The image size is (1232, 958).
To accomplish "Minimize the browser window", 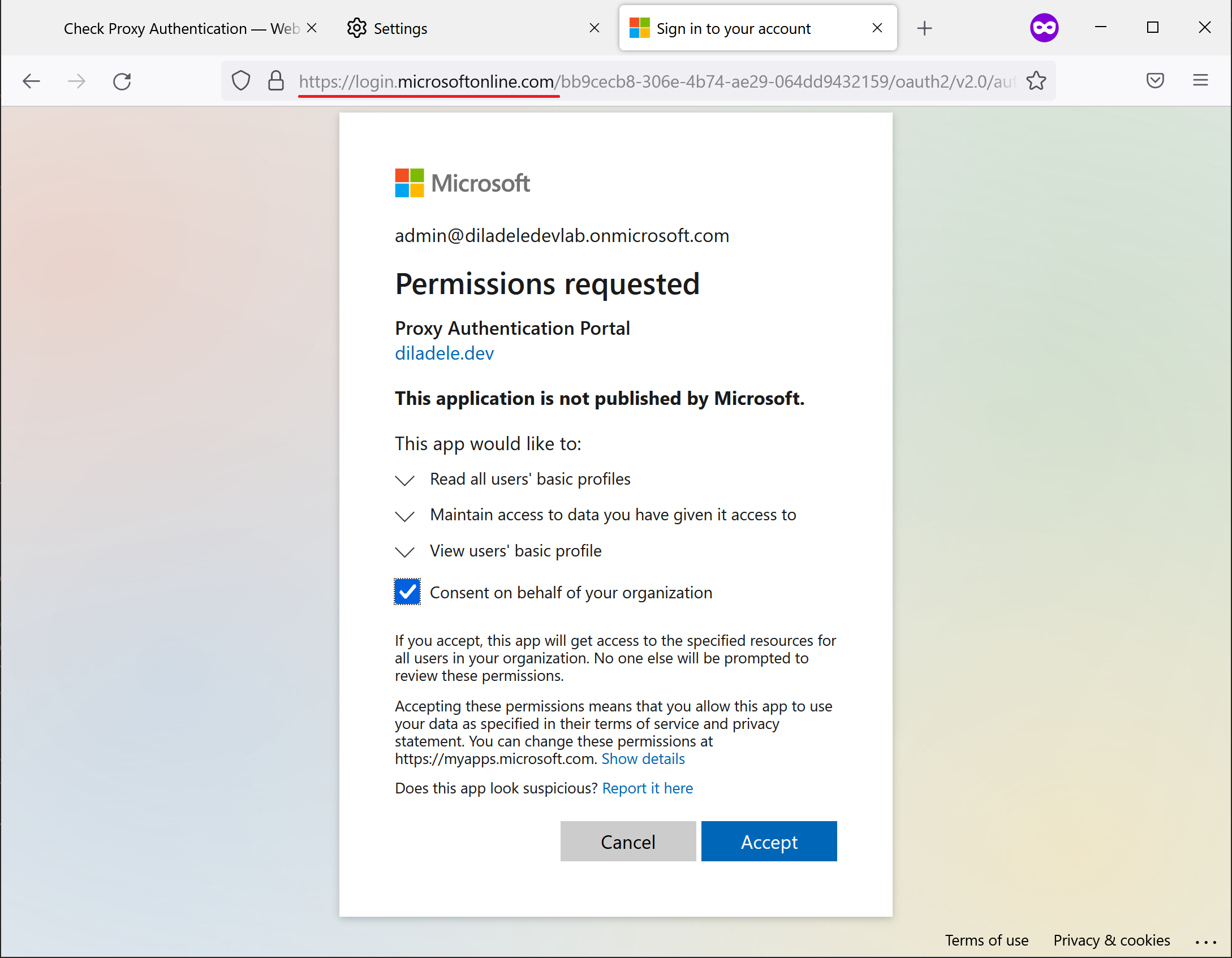I will [1101, 28].
